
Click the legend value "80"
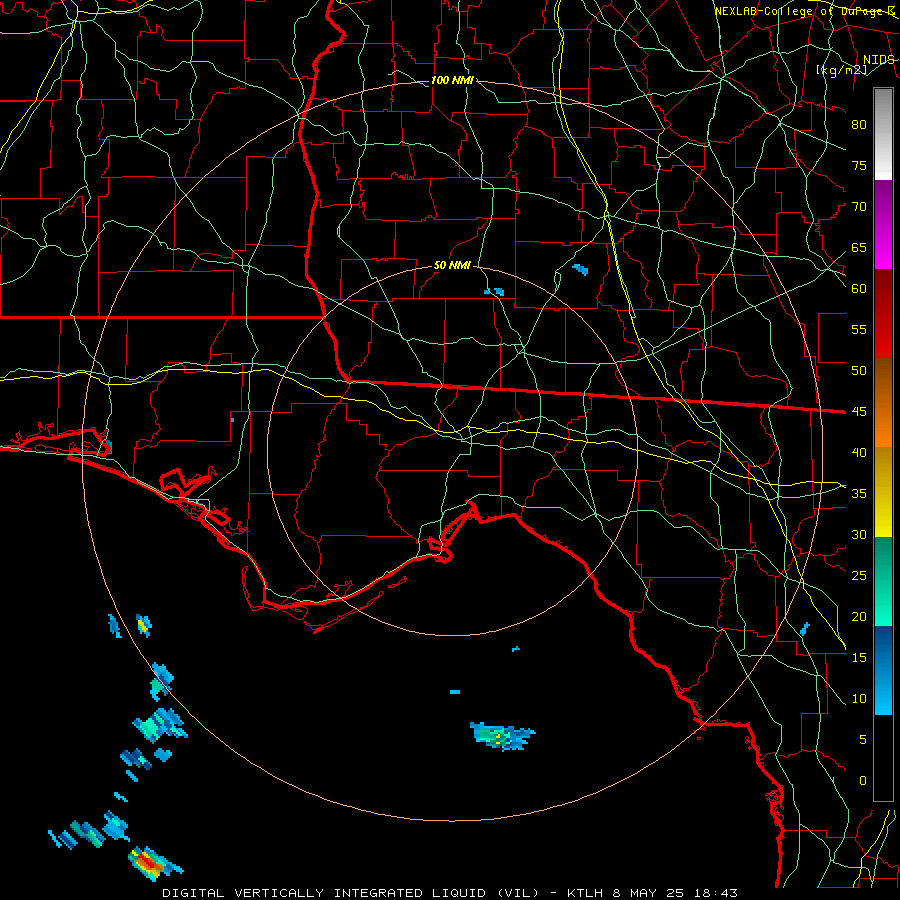tap(859, 125)
